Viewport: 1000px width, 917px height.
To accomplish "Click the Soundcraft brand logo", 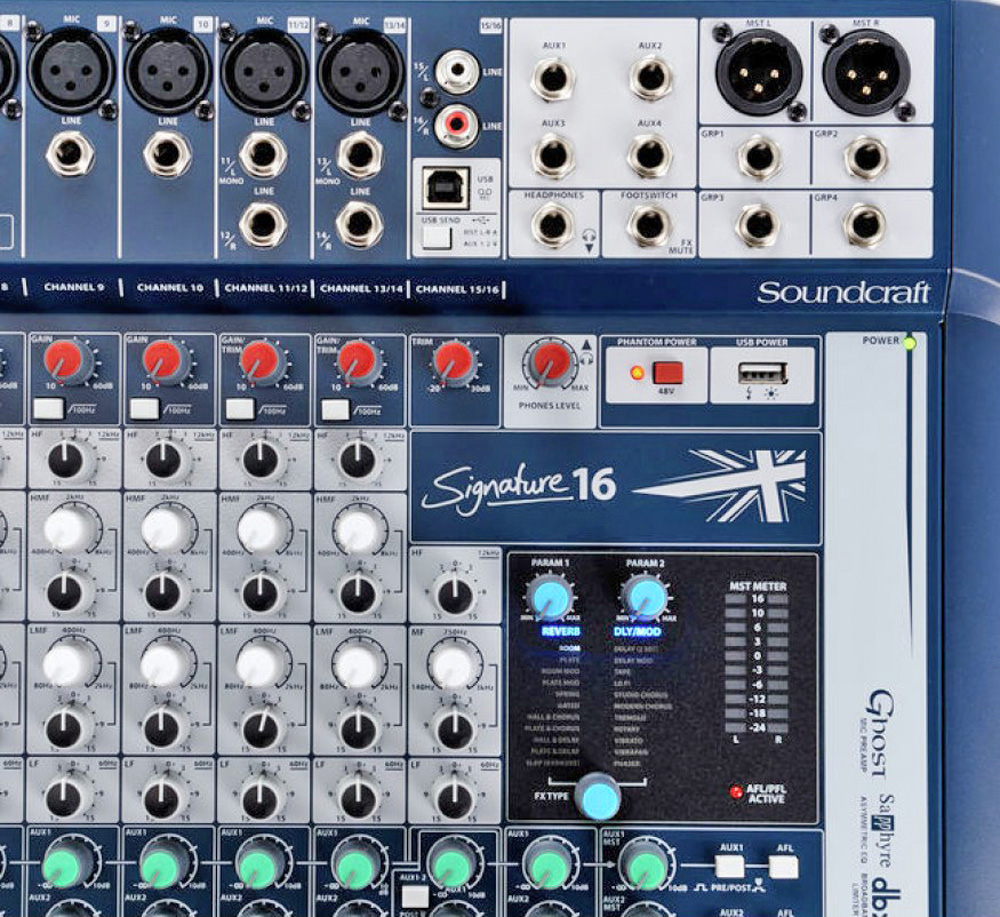I will [x=843, y=293].
